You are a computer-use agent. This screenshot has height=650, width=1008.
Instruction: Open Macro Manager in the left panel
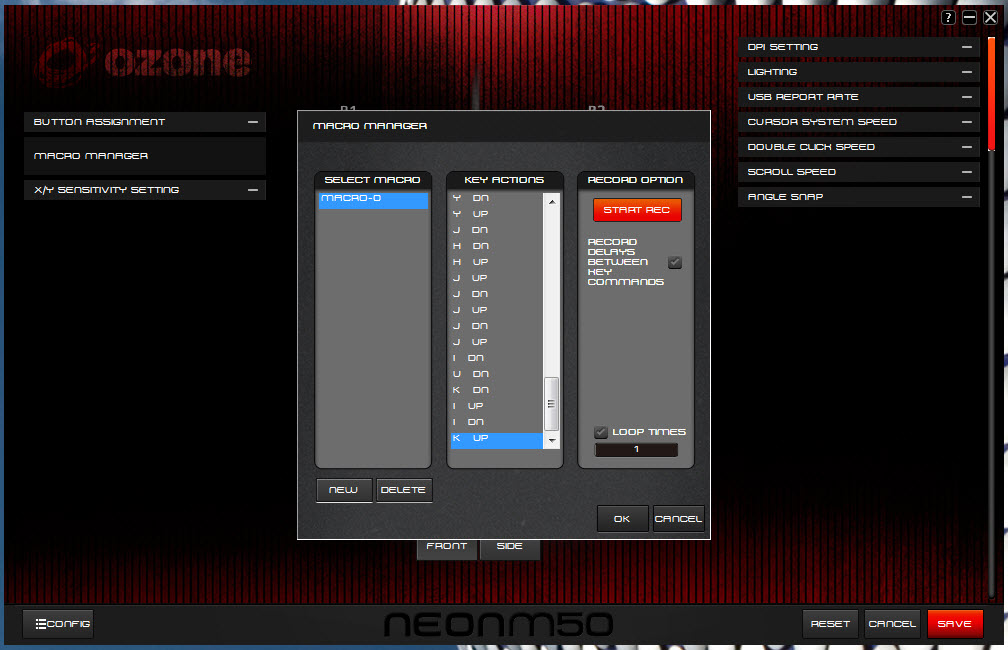(x=145, y=156)
